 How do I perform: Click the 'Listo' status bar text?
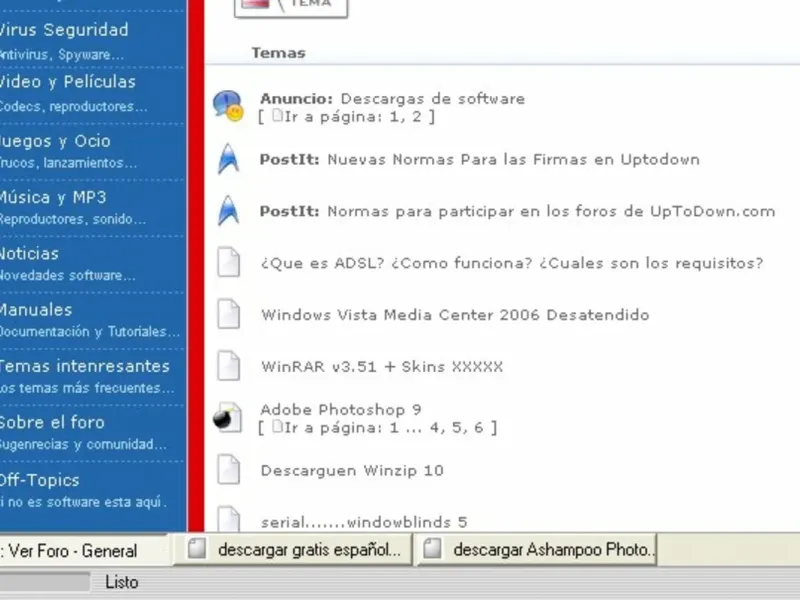[121, 582]
